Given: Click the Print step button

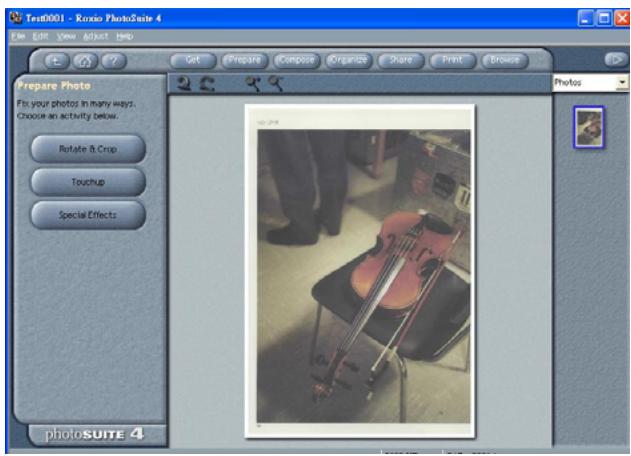Looking at the screenshot, I should (451, 60).
